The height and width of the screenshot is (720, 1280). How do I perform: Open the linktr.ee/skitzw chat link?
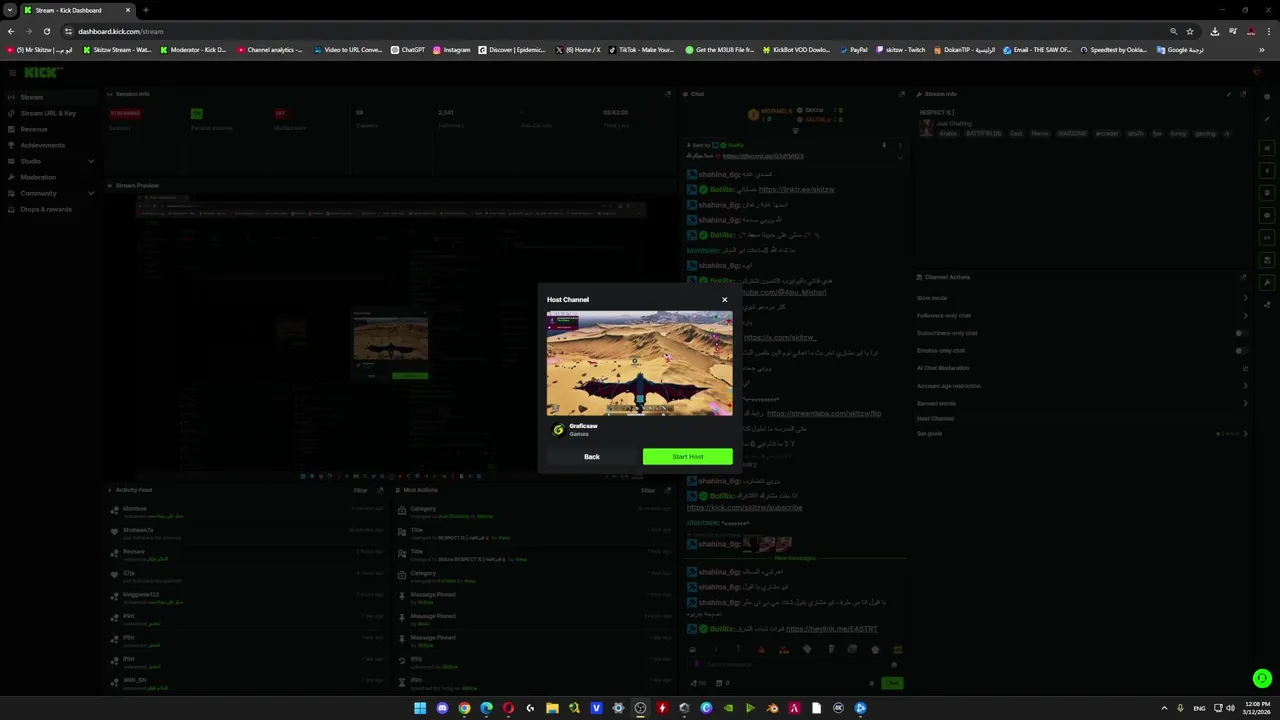coord(796,189)
